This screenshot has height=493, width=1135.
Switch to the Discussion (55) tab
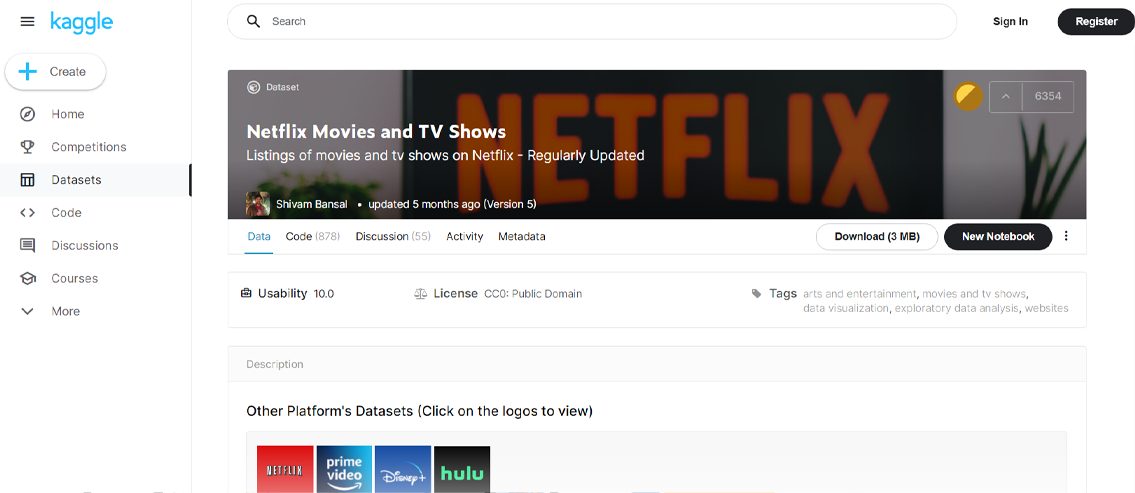click(x=393, y=237)
